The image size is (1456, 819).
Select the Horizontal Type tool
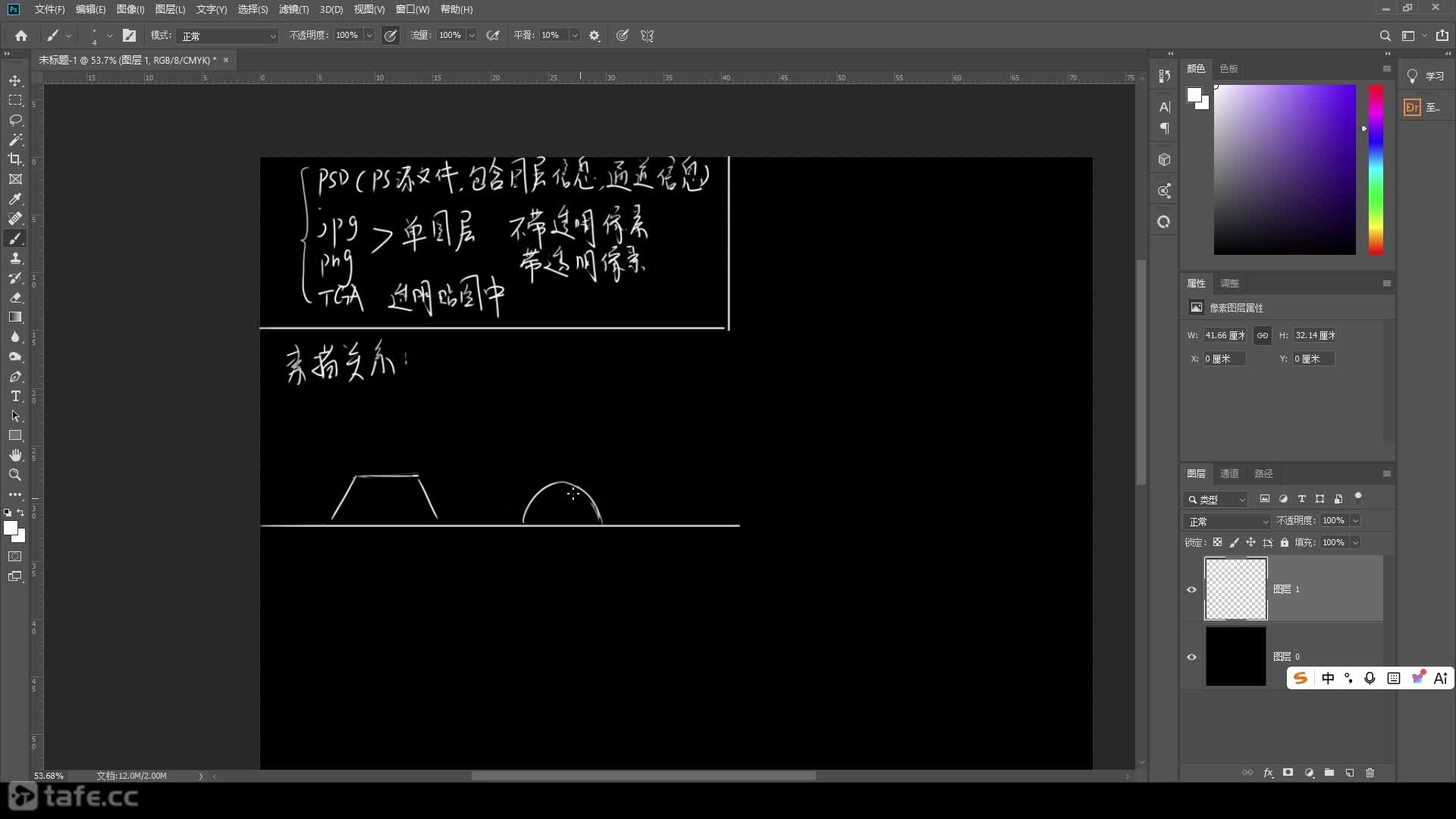[x=15, y=396]
